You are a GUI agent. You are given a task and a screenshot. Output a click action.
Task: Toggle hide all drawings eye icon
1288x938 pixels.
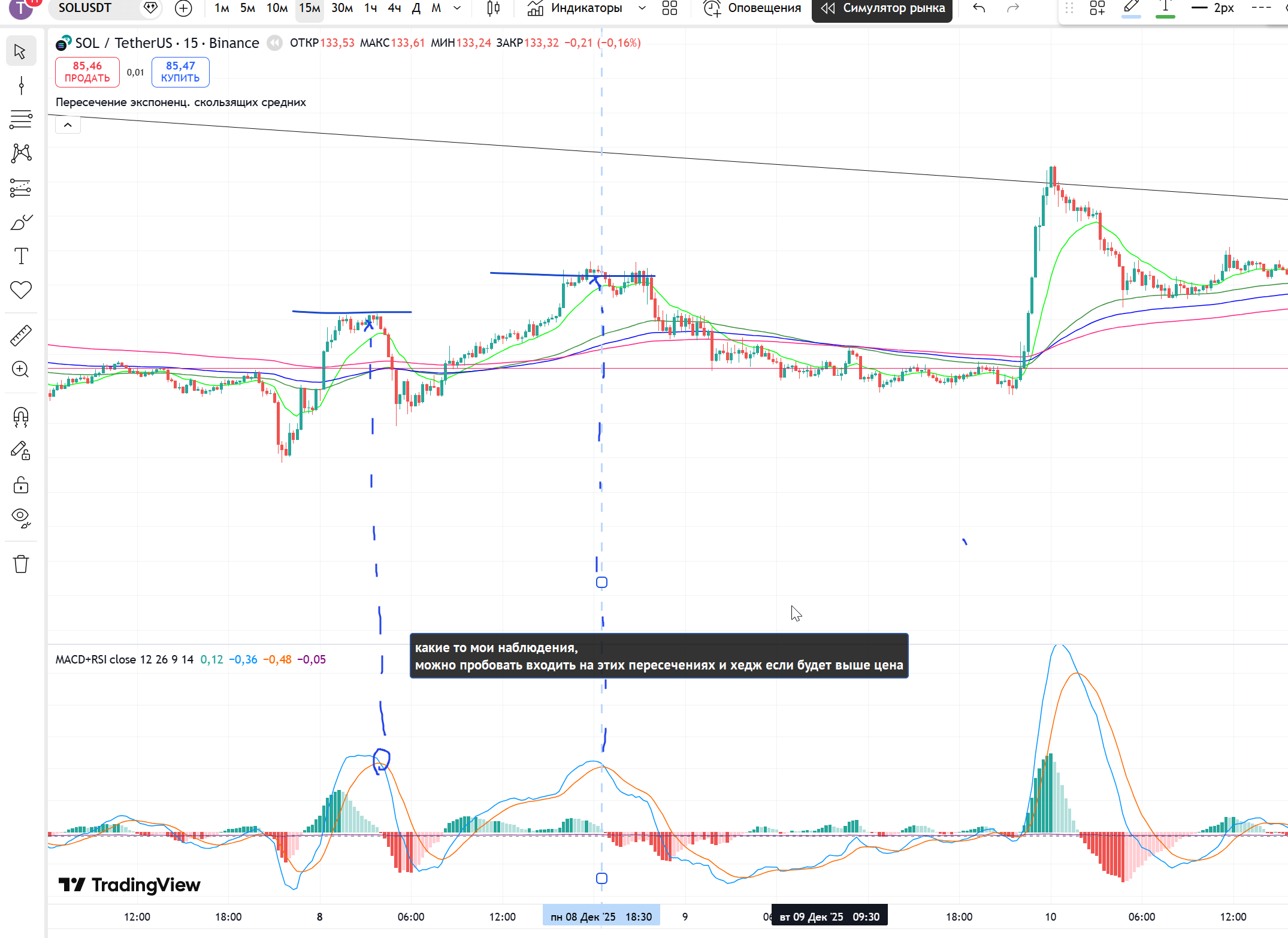pyautogui.click(x=21, y=518)
